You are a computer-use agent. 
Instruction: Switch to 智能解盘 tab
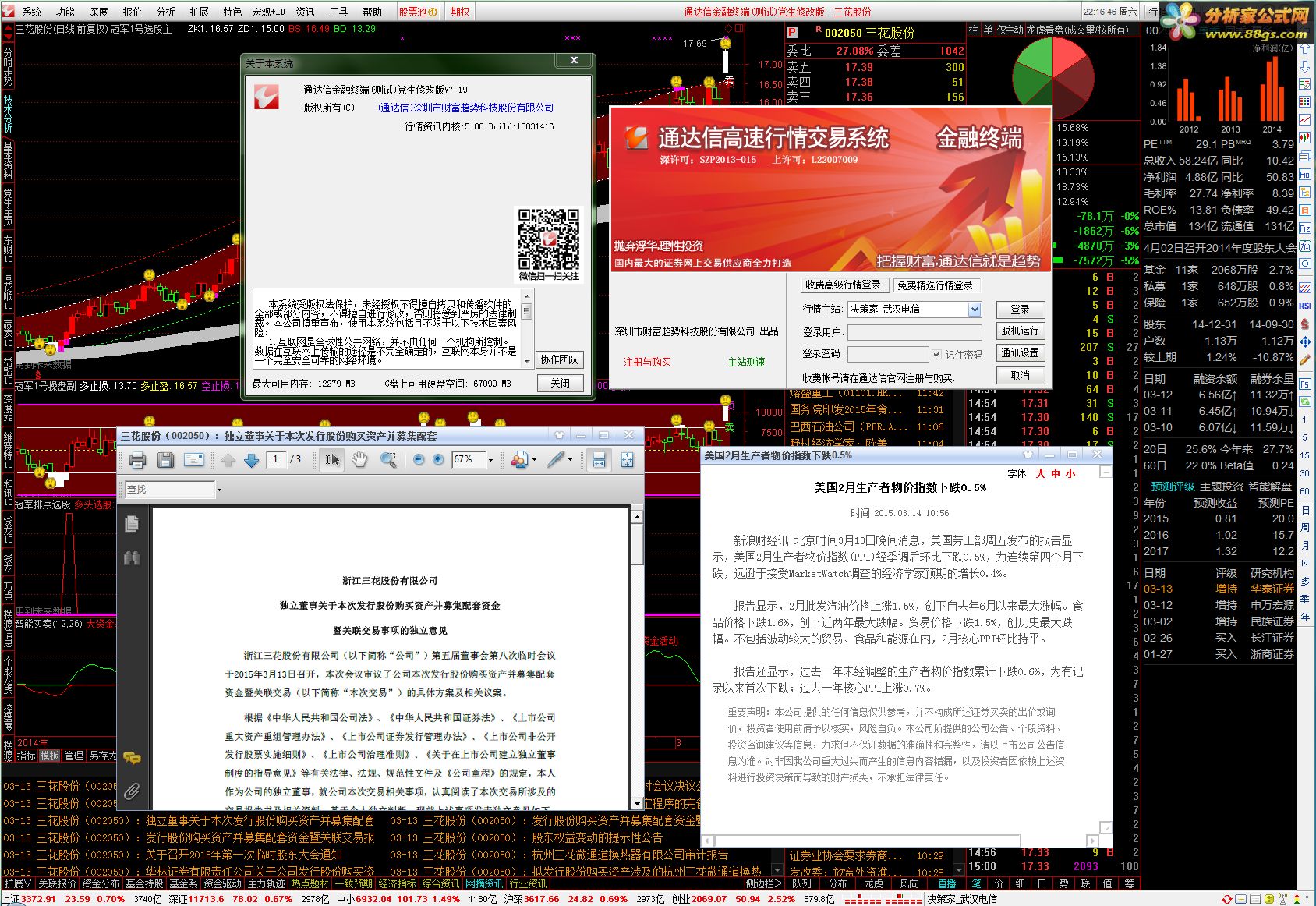[1270, 487]
